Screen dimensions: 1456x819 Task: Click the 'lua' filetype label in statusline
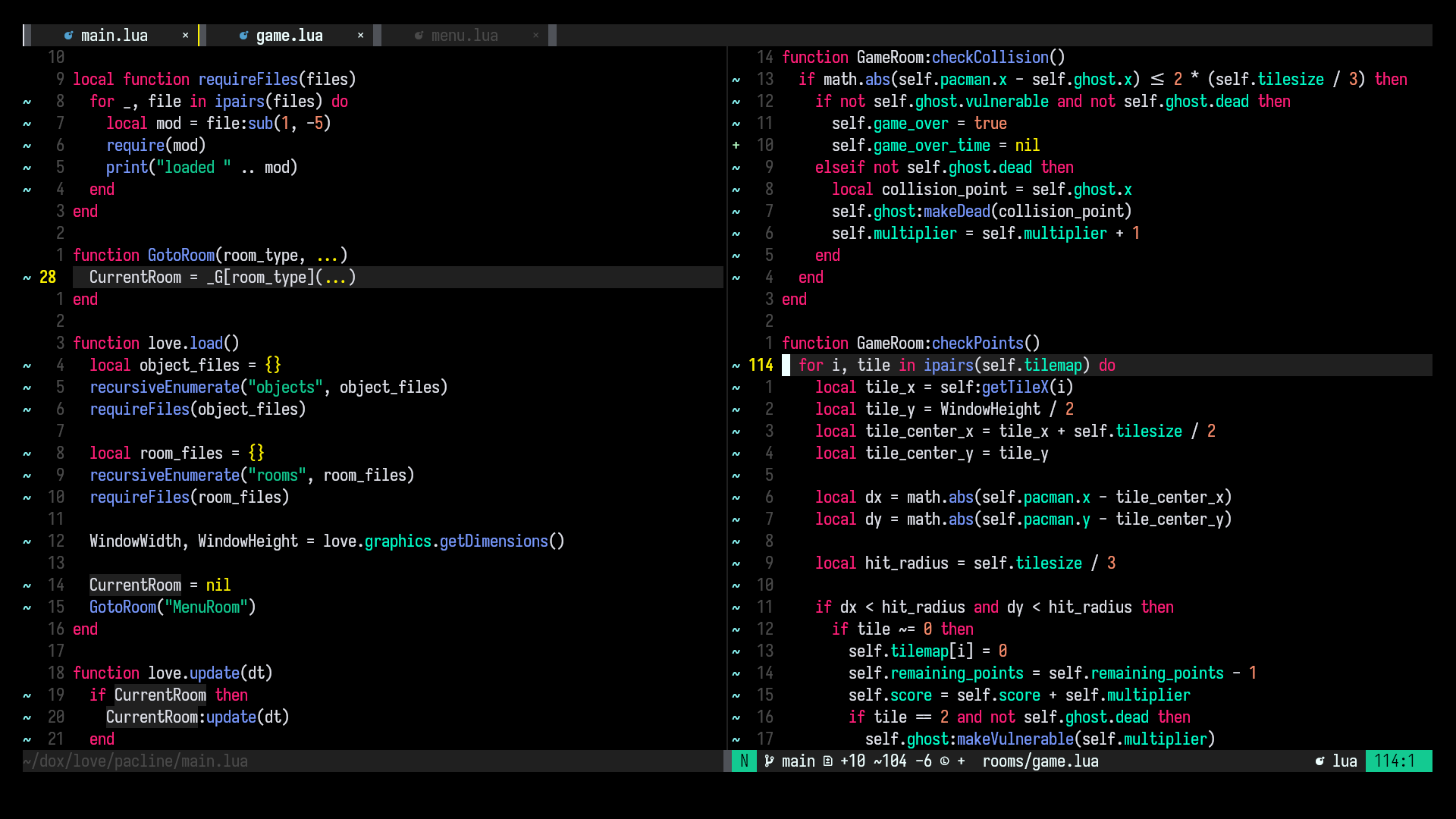[1345, 761]
